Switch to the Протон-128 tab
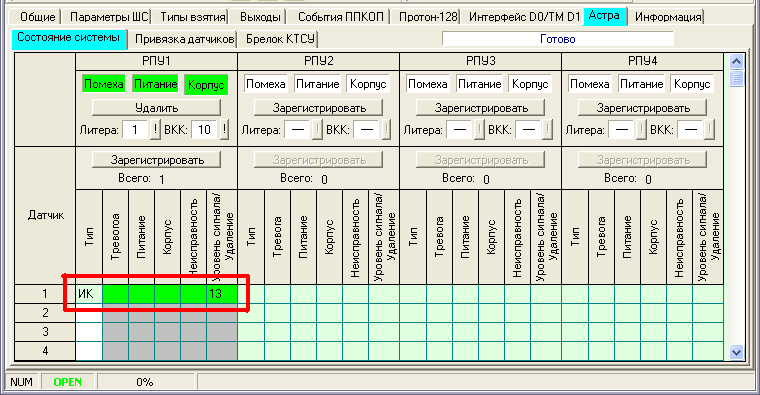Viewport: 760px width, 395px height. [x=428, y=17]
